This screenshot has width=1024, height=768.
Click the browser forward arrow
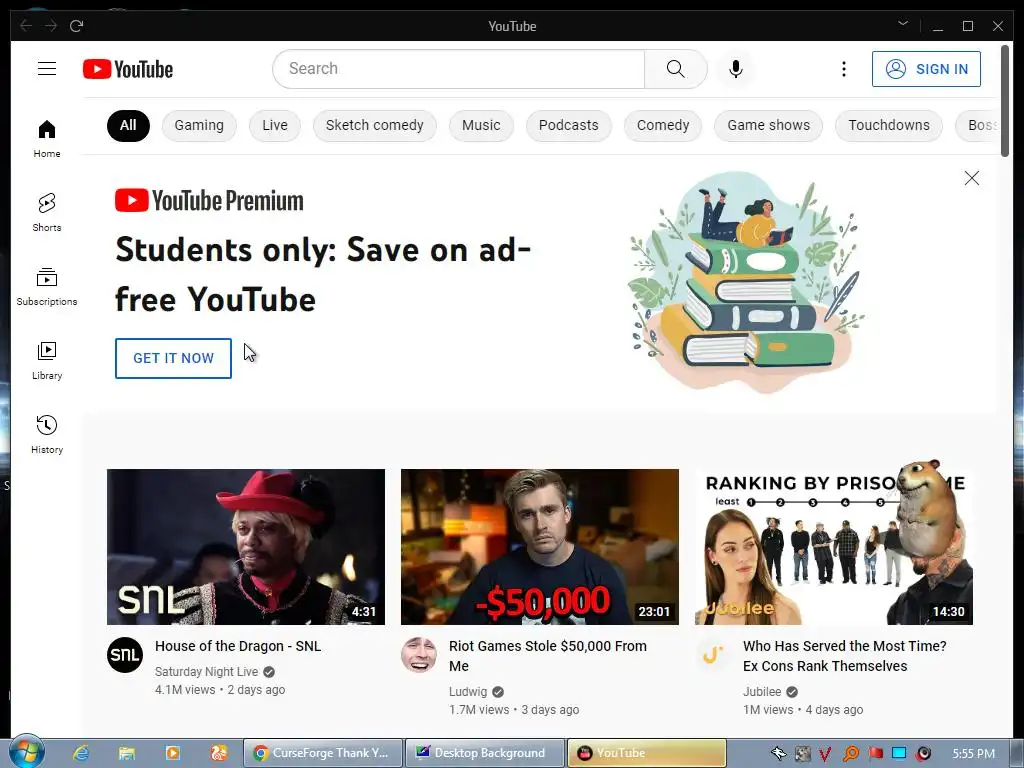pyautogui.click(x=51, y=25)
